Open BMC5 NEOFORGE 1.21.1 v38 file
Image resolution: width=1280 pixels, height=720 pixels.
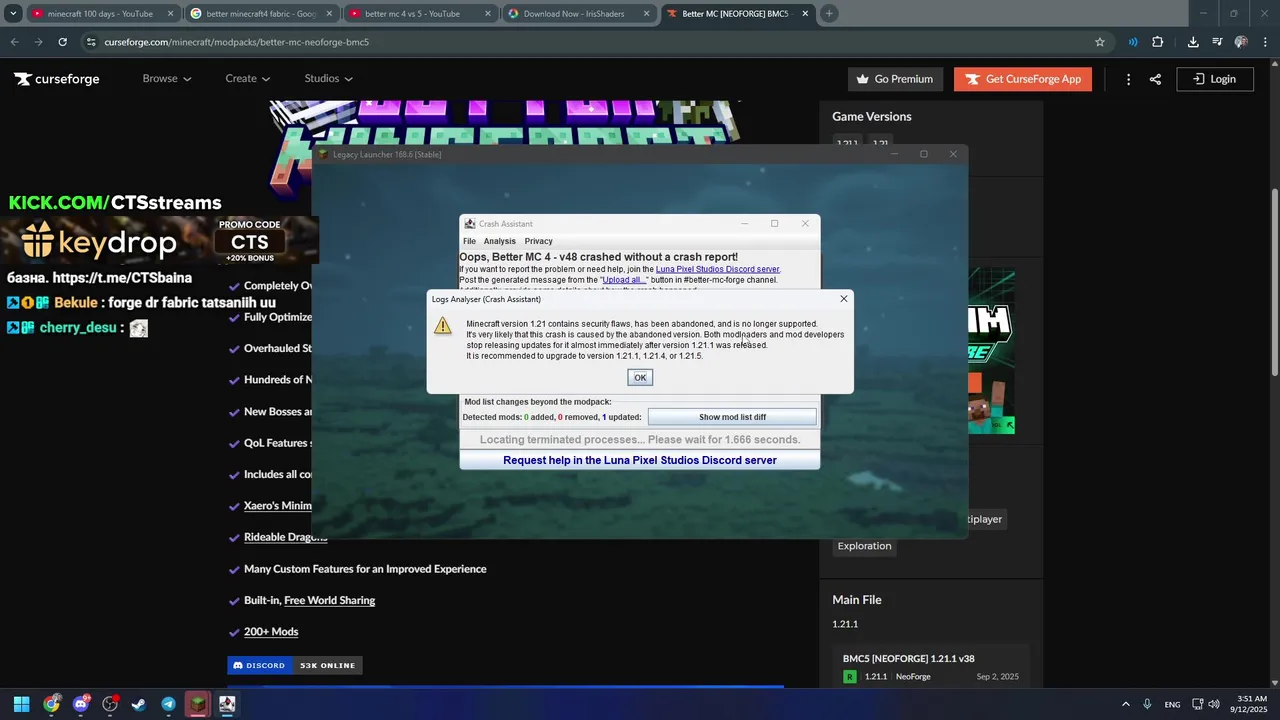pos(908,658)
